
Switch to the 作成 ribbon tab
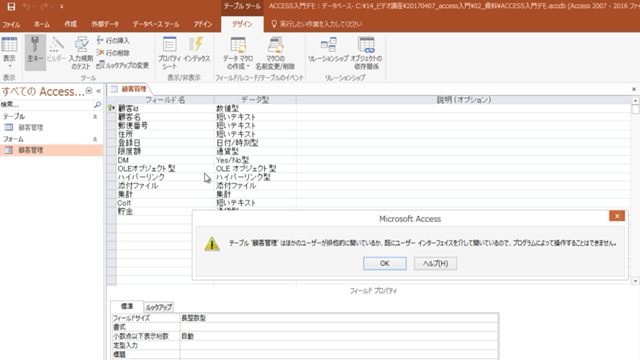point(71,24)
